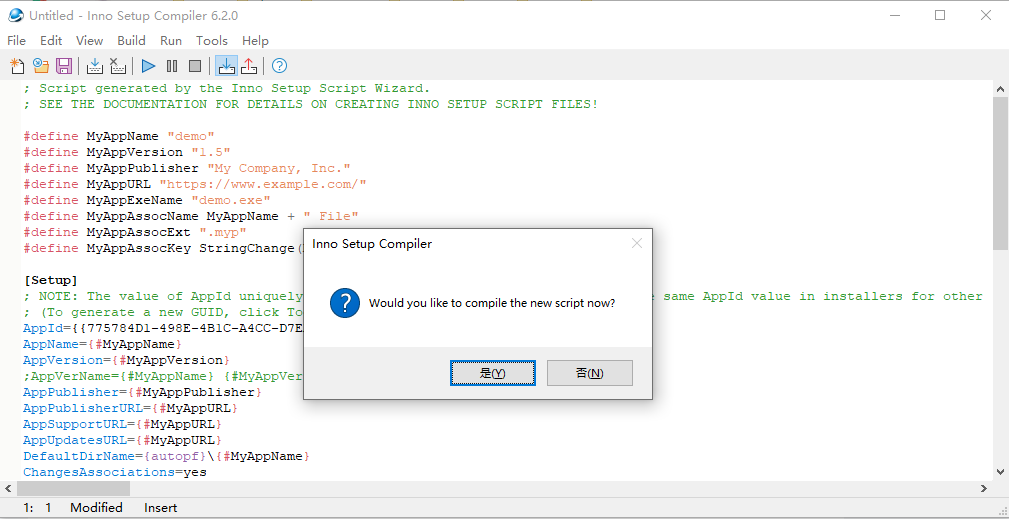Click the ChangesAssociations=yes line
Viewport: 1009px width, 519px height.
tap(115, 473)
